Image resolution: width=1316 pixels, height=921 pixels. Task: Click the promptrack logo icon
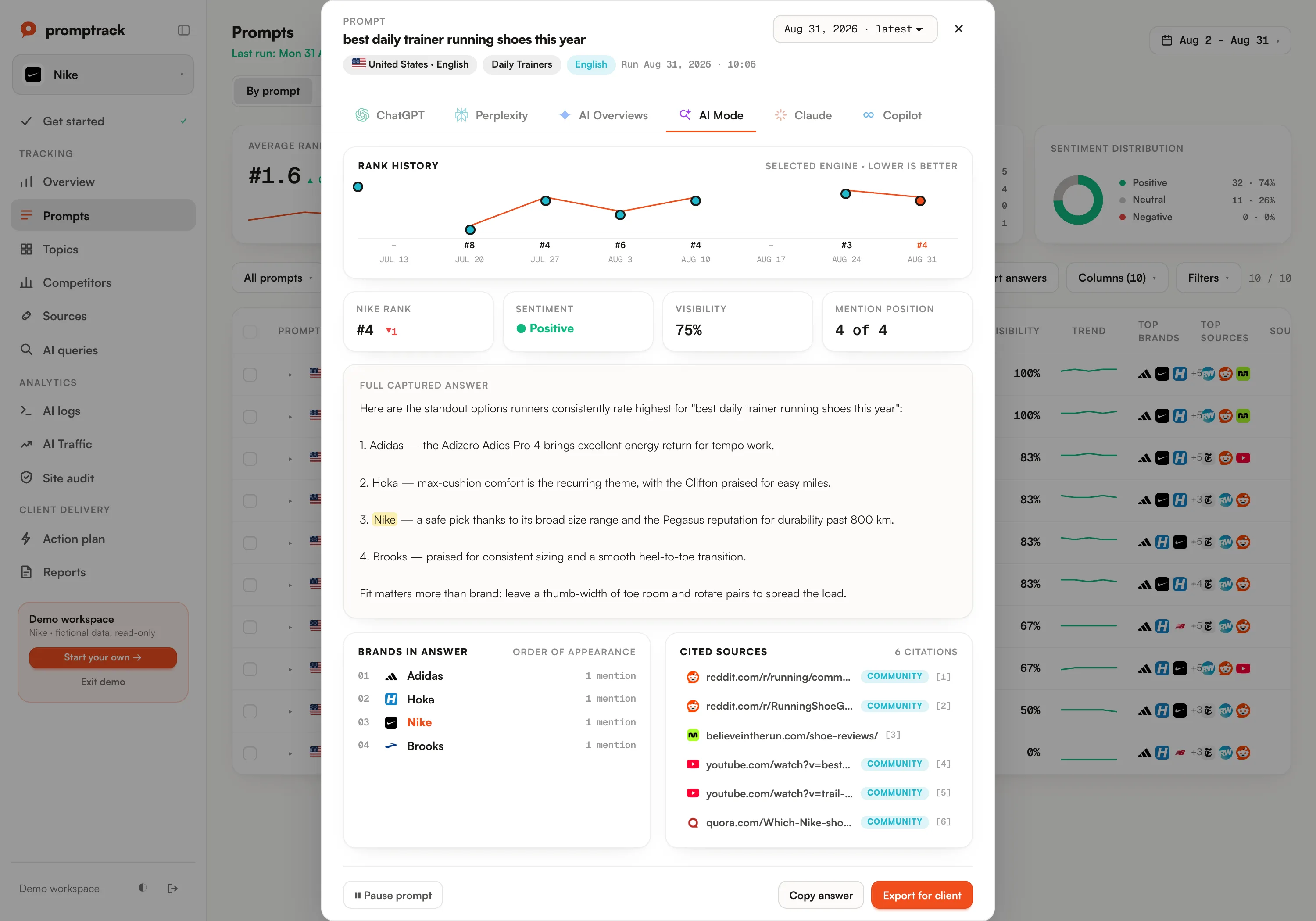pos(28,29)
